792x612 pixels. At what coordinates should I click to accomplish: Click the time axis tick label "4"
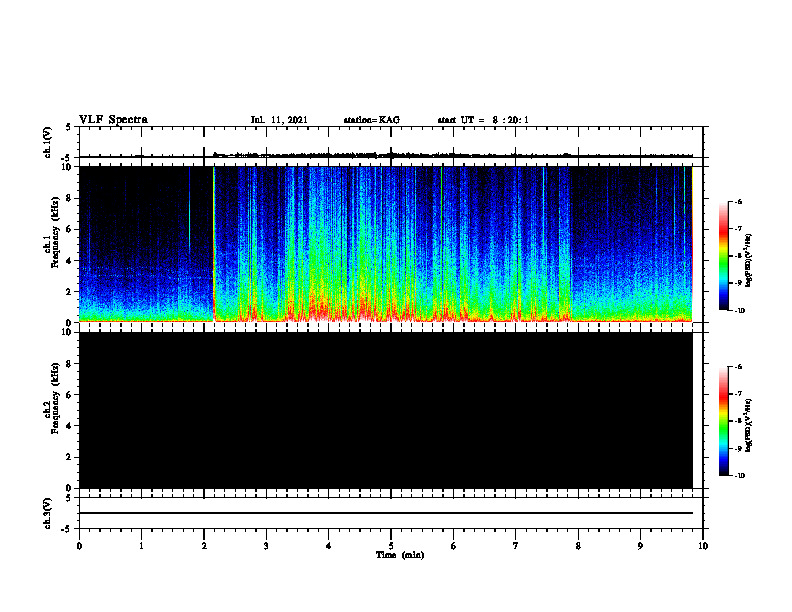[x=329, y=546]
